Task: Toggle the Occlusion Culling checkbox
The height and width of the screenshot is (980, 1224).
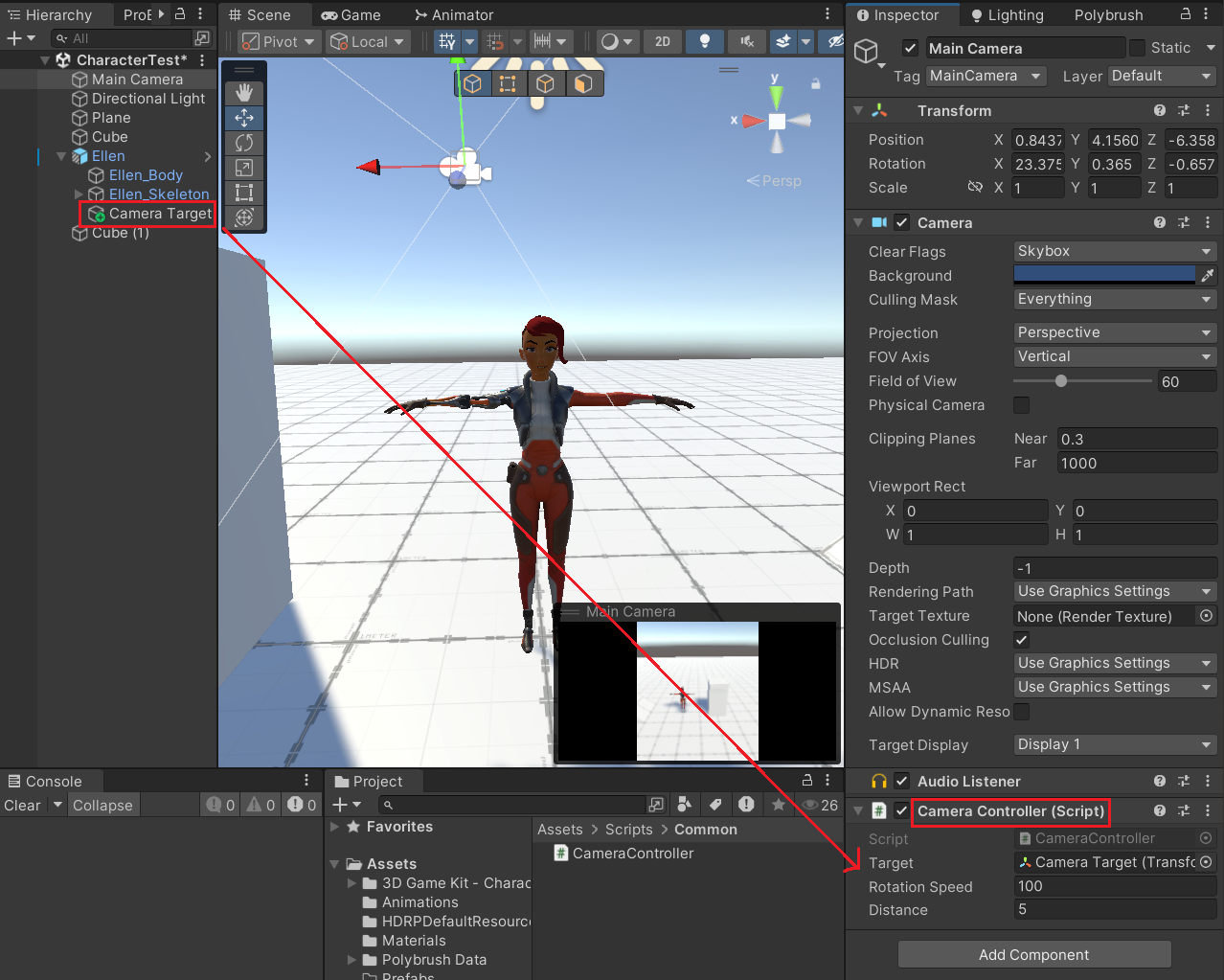Action: point(1022,640)
